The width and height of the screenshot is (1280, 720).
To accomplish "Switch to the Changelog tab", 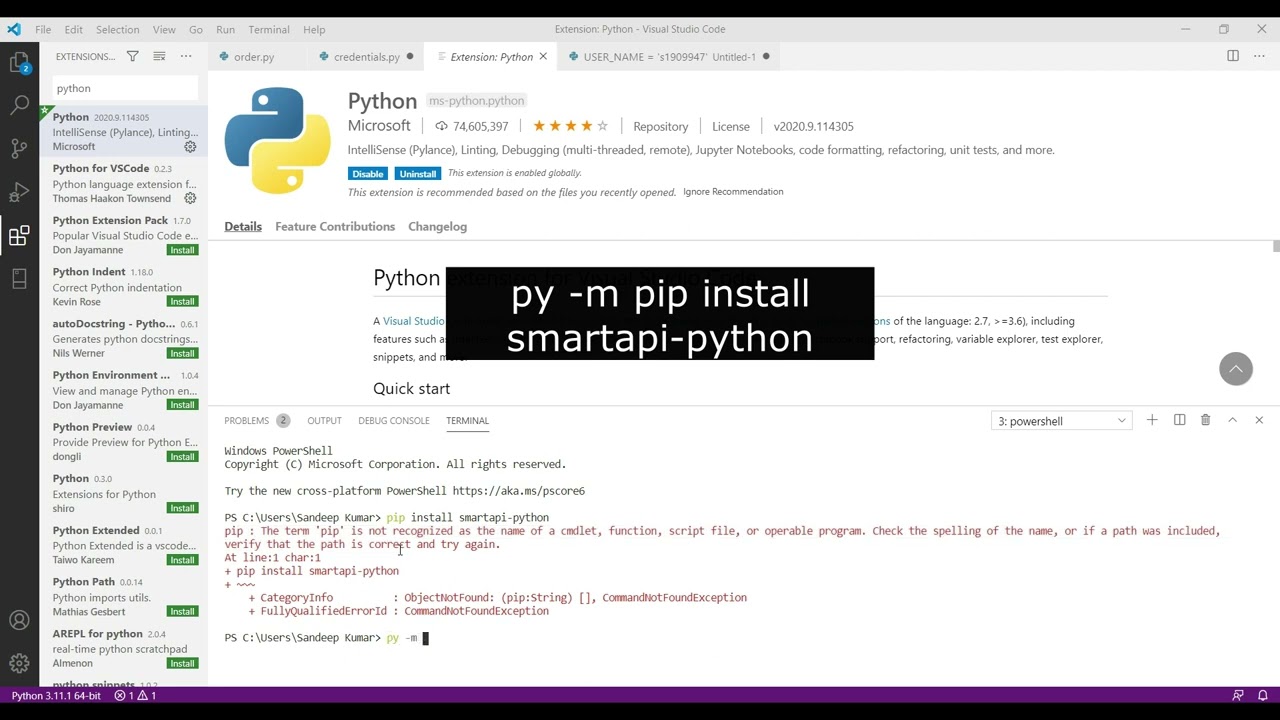I will pyautogui.click(x=437, y=227).
